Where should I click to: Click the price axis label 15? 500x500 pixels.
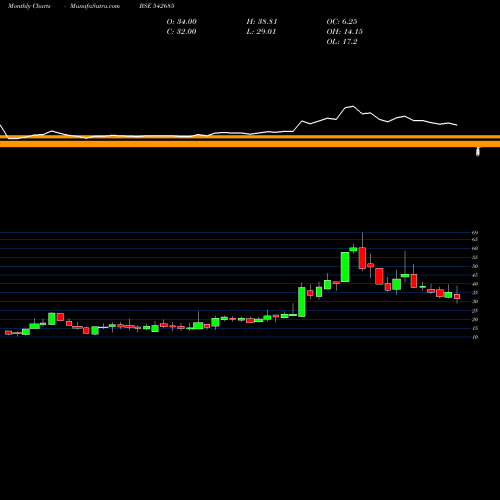coord(475,328)
